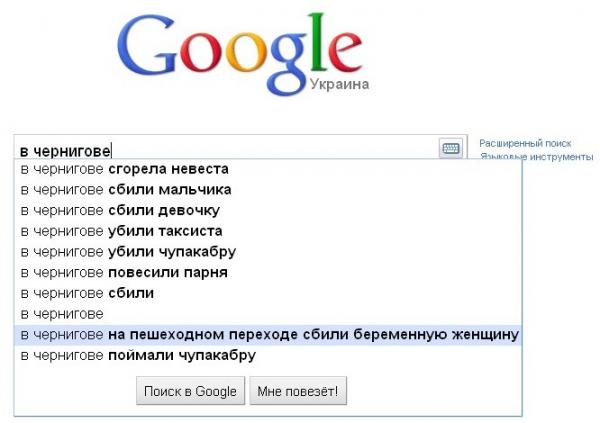Open the 'Языковые инструменты' link
The width and height of the screenshot is (600, 423).
(536, 157)
